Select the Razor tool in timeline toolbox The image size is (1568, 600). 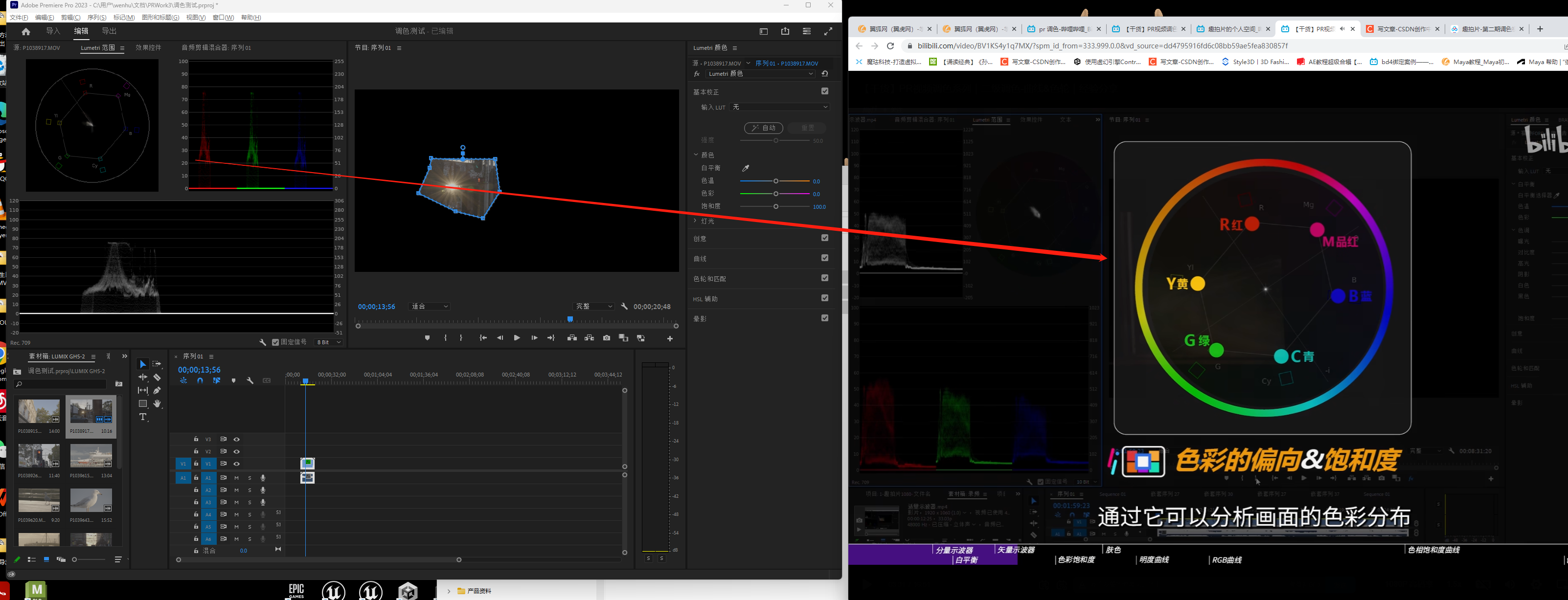(157, 378)
